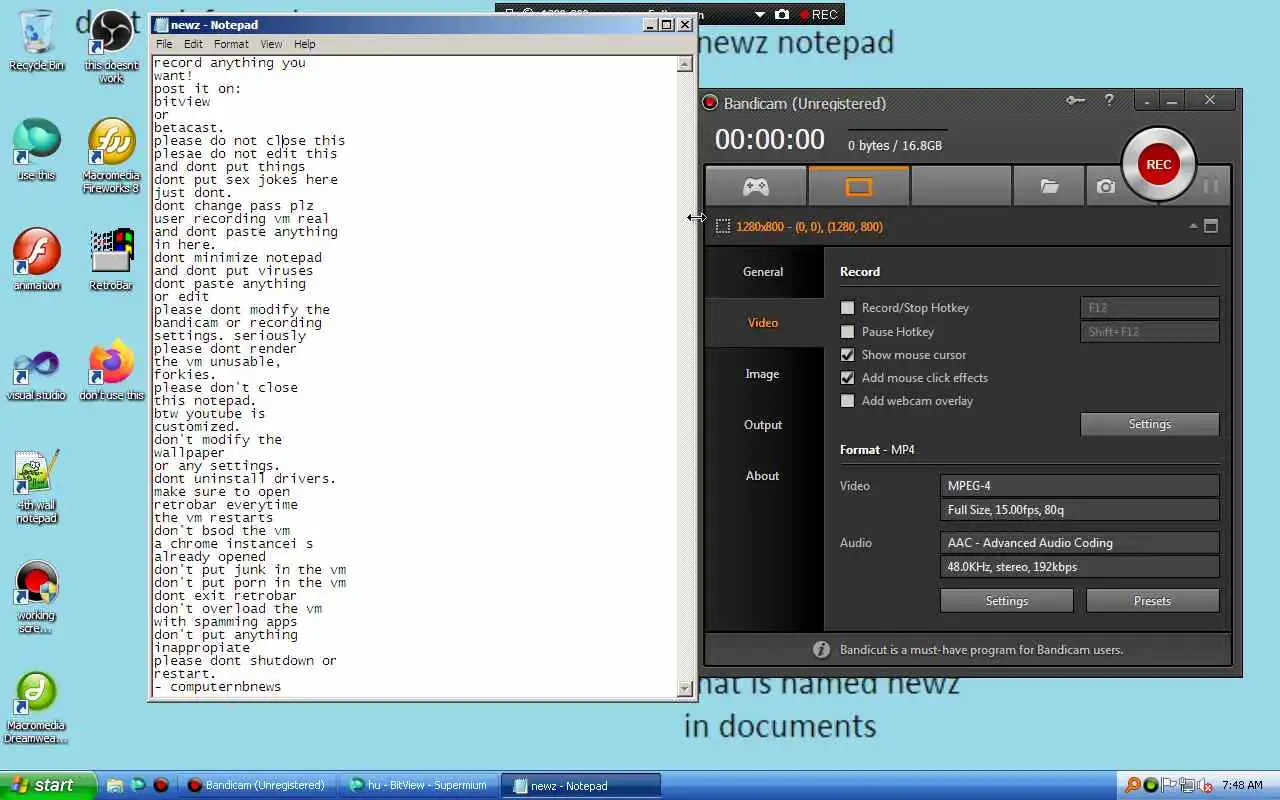The image size is (1280, 800).
Task: Open 'use this' desktop shortcut
Action: coord(37,150)
